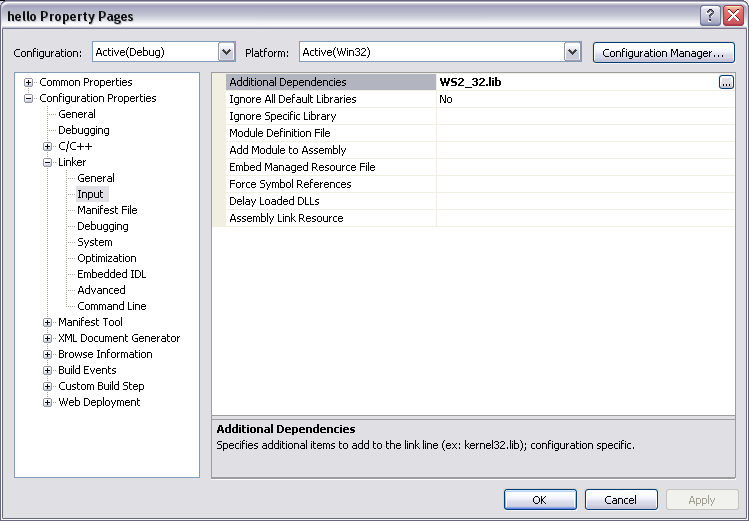Expand the Build Events node
Image resolution: width=749 pixels, height=521 pixels.
pos(48,370)
